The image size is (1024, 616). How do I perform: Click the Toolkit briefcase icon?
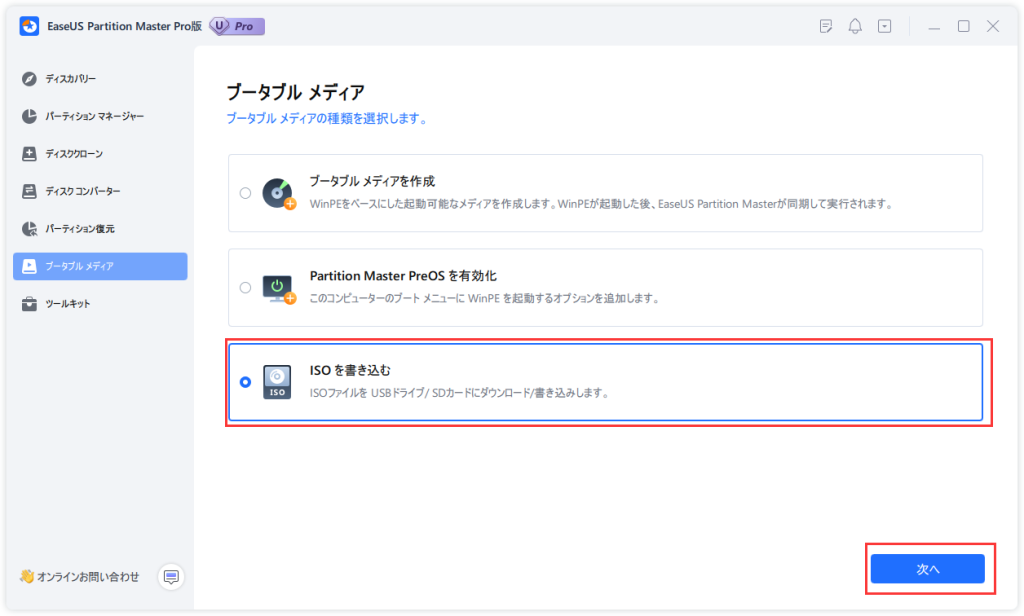[x=29, y=304]
